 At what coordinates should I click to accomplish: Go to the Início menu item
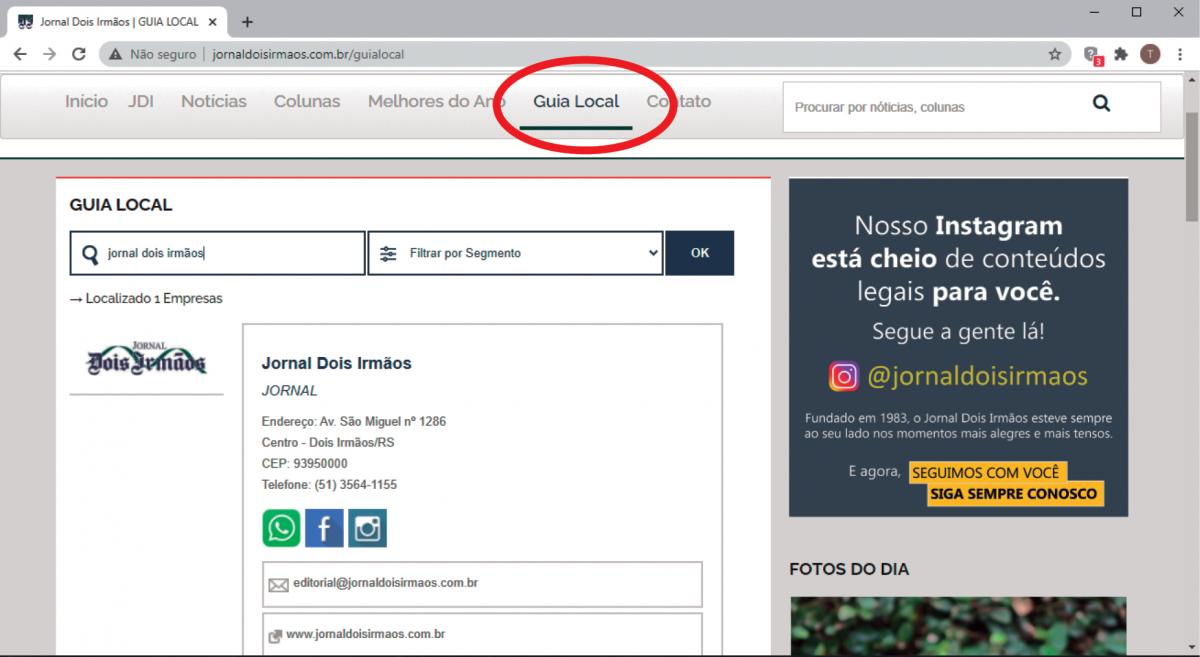(86, 101)
